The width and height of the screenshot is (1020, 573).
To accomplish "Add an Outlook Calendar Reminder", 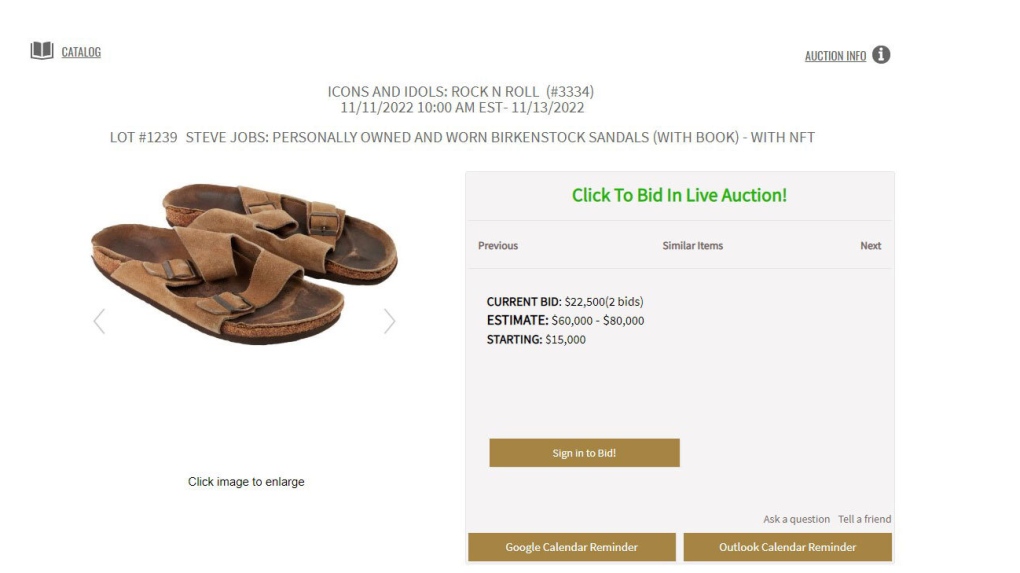I will pos(787,547).
